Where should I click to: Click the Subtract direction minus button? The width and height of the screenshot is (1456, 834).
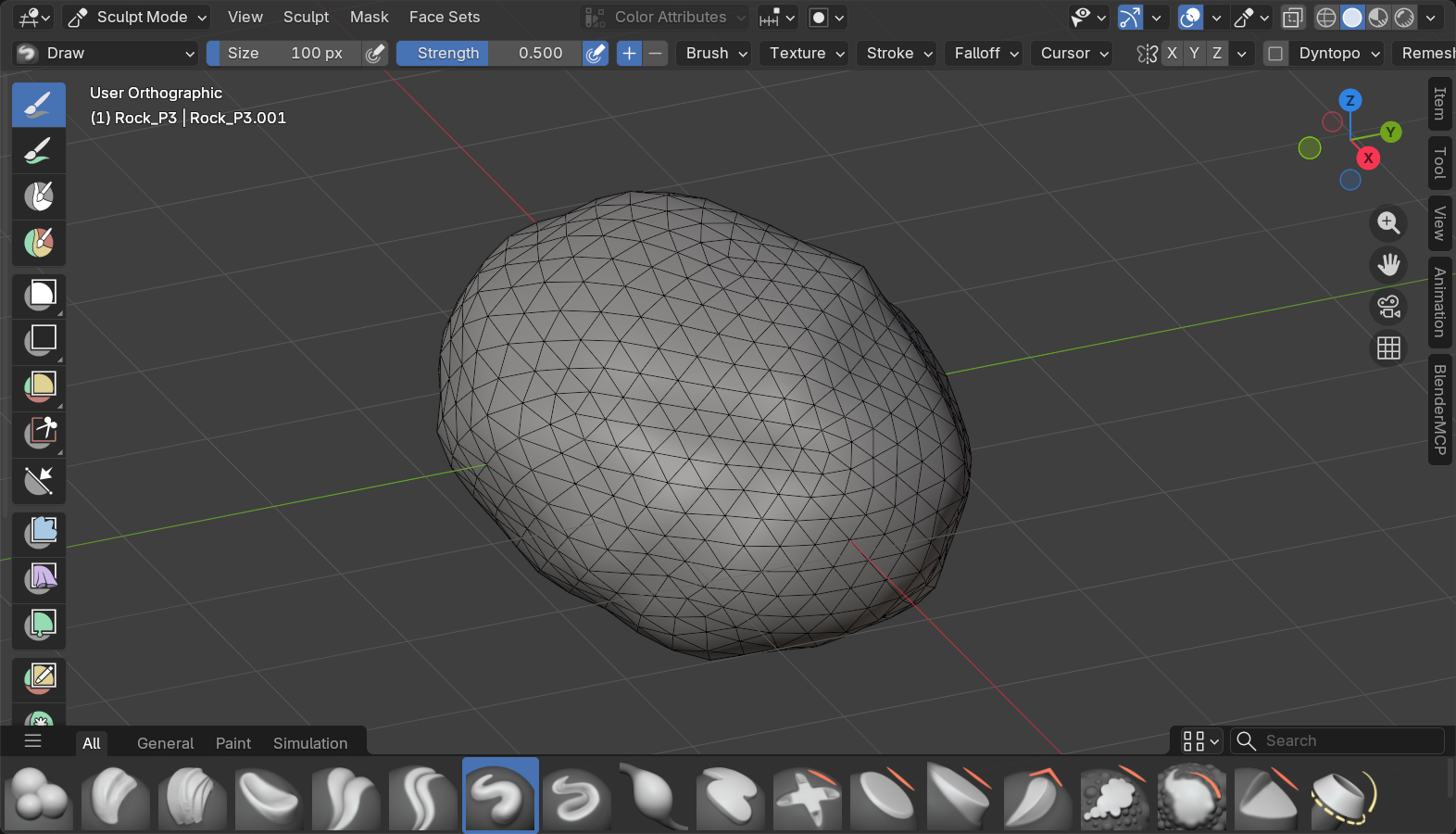(655, 54)
